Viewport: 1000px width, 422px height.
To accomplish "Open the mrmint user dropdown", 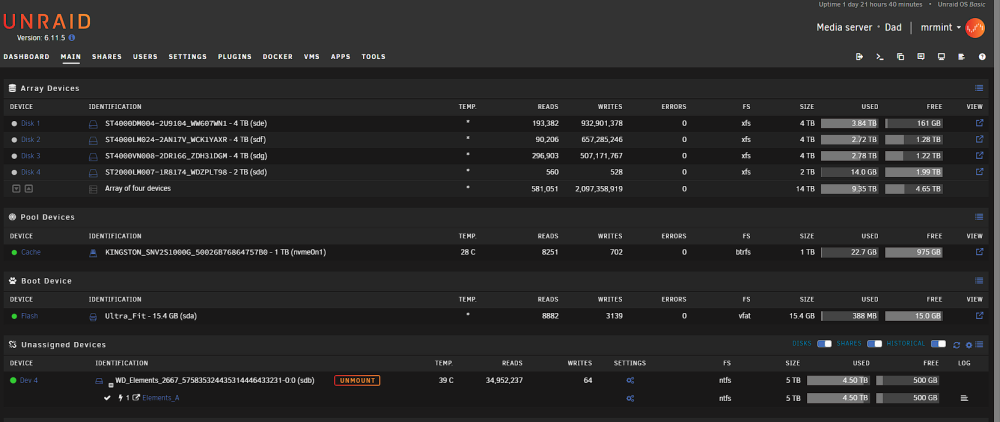I will (x=941, y=27).
